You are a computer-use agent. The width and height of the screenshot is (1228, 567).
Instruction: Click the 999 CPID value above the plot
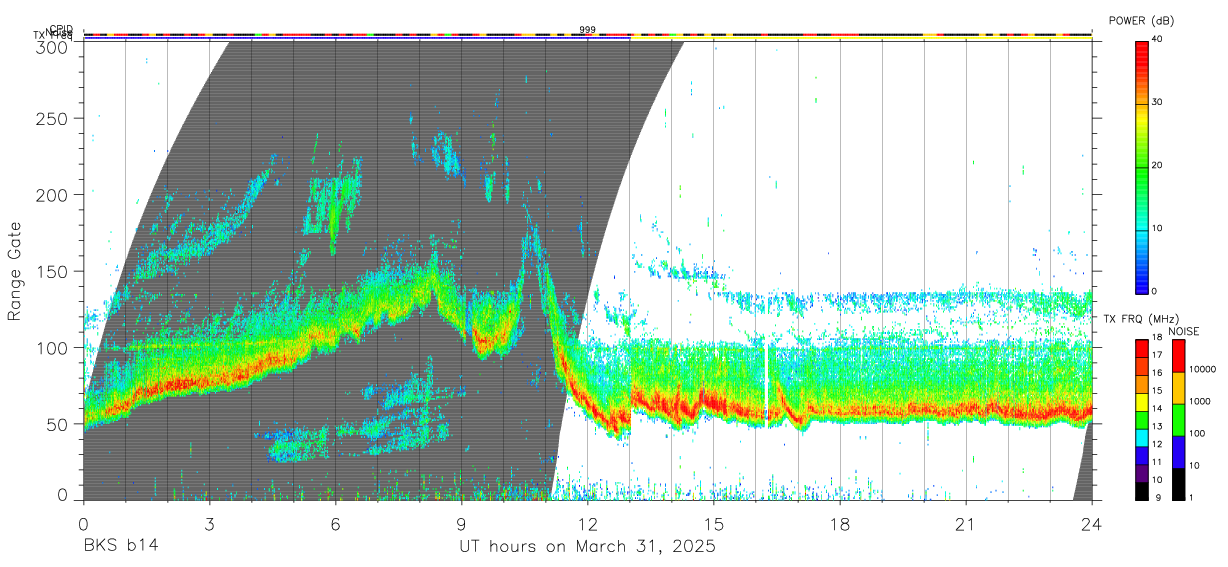tap(587, 30)
